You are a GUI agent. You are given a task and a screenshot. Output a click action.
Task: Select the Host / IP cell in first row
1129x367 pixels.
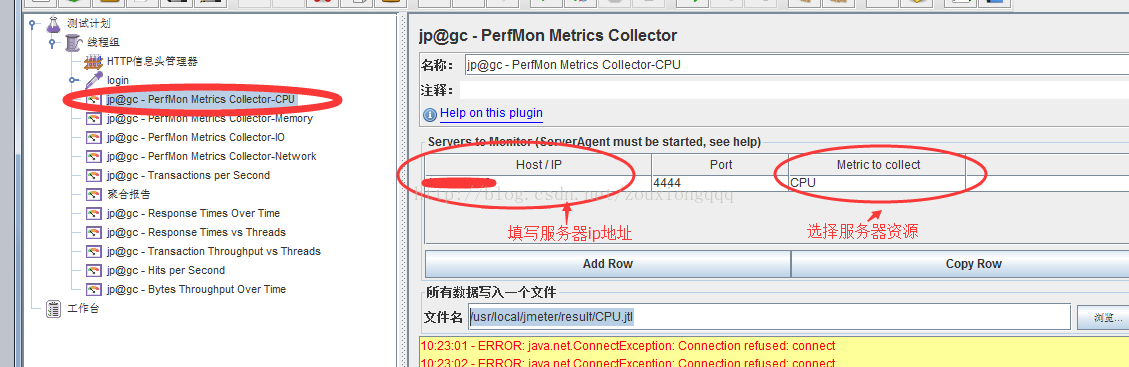click(538, 184)
